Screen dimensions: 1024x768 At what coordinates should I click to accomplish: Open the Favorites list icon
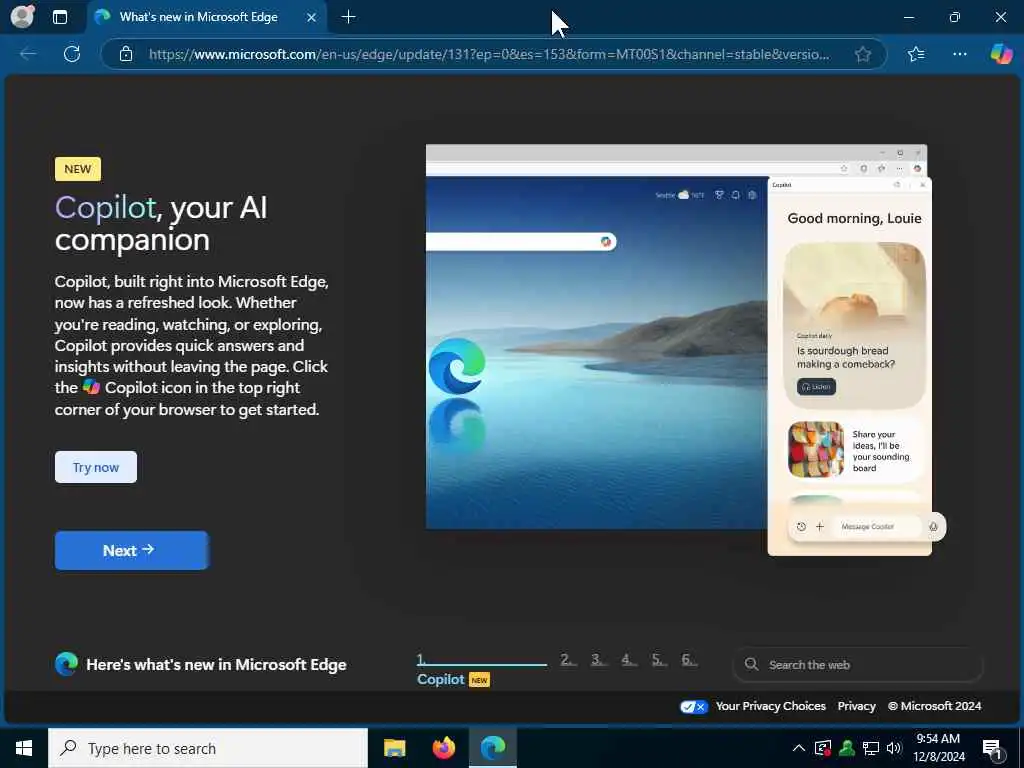(916, 54)
